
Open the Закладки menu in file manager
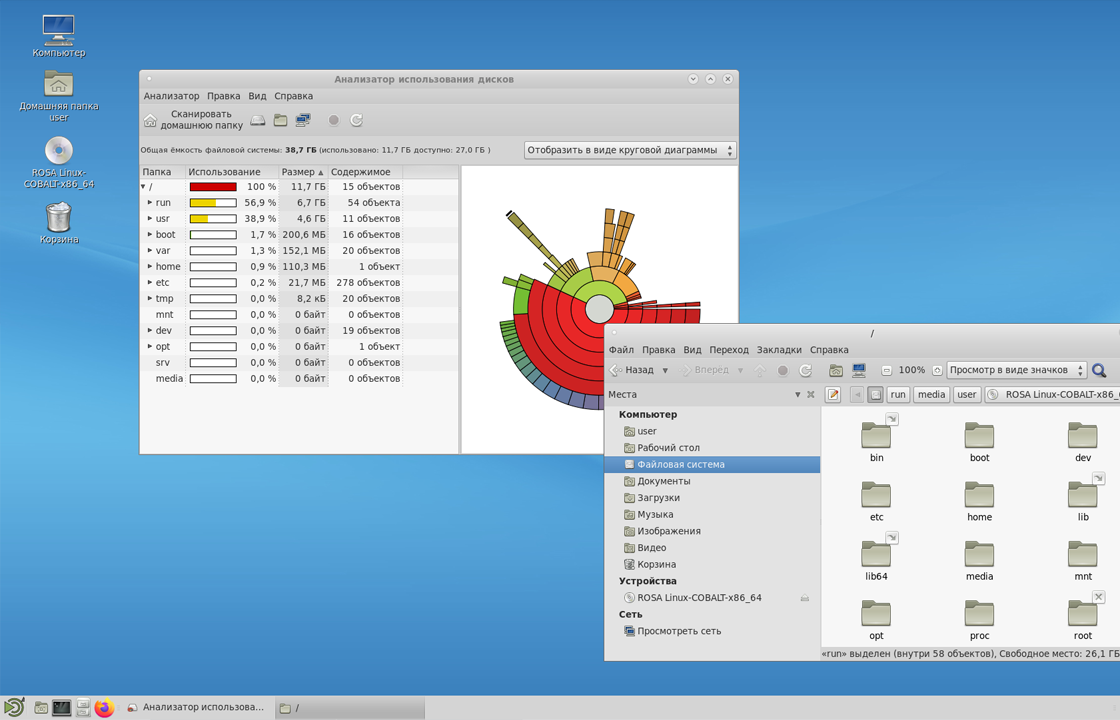[x=779, y=349]
